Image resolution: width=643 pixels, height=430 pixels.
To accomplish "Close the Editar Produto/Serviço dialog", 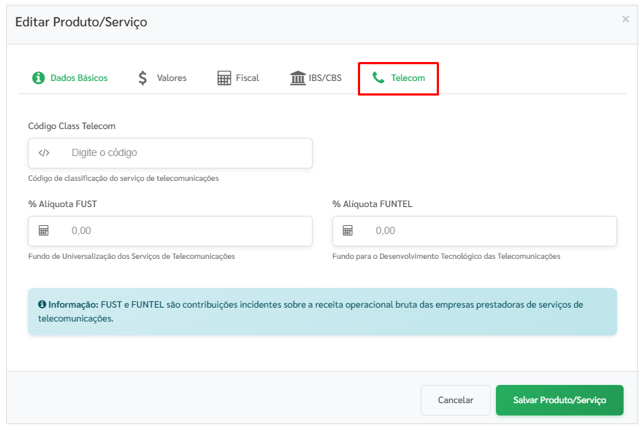I will click(626, 19).
